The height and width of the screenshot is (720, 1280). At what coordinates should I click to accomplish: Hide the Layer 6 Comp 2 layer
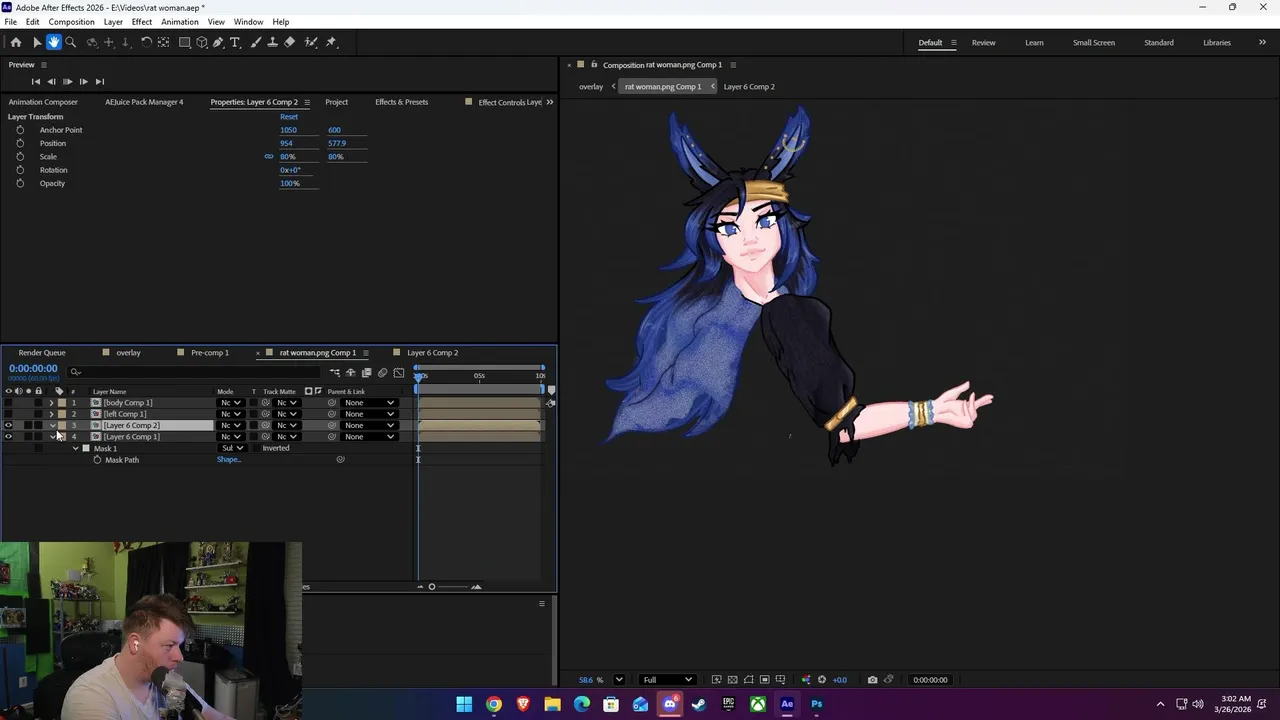pyautogui.click(x=9, y=425)
